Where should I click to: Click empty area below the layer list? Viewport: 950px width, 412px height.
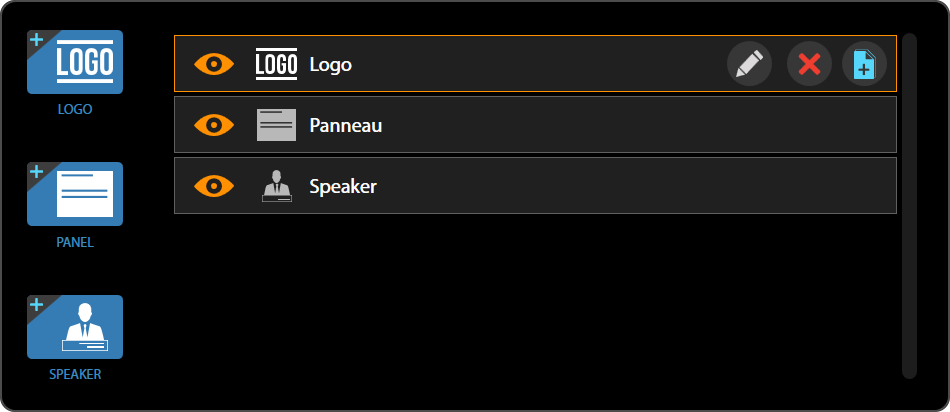[535, 300]
